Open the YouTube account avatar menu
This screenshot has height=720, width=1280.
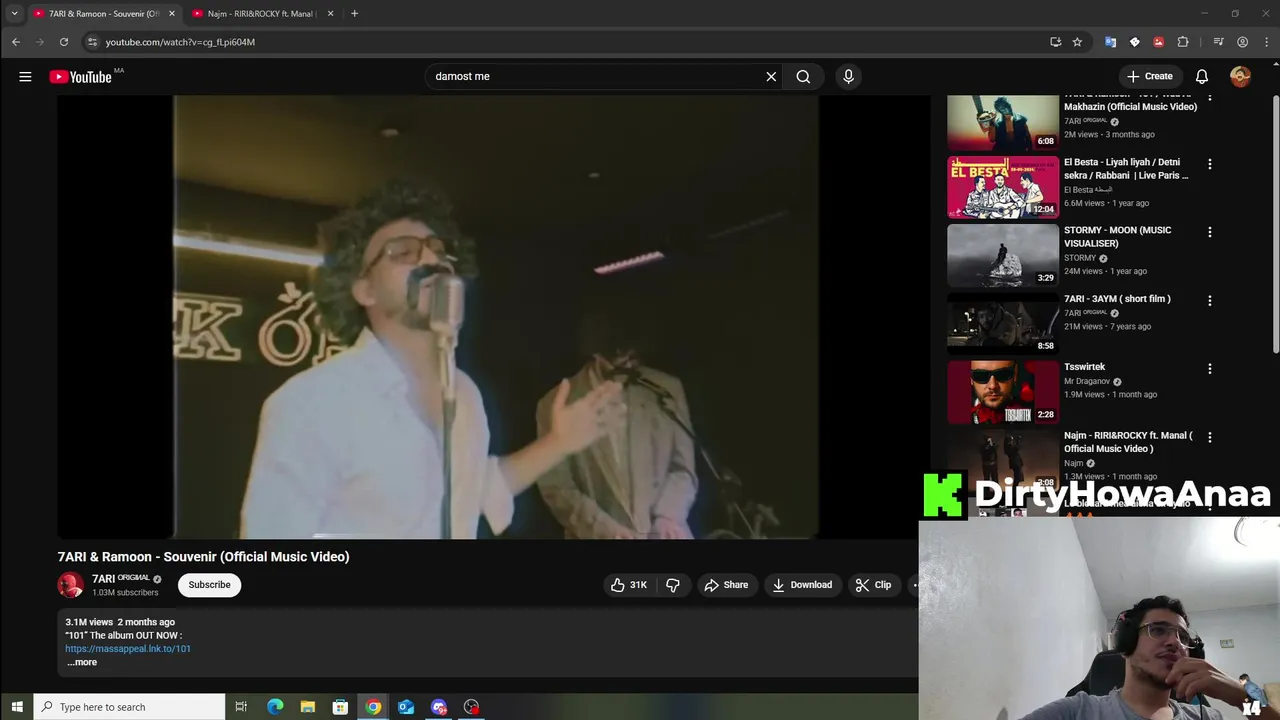1240,76
